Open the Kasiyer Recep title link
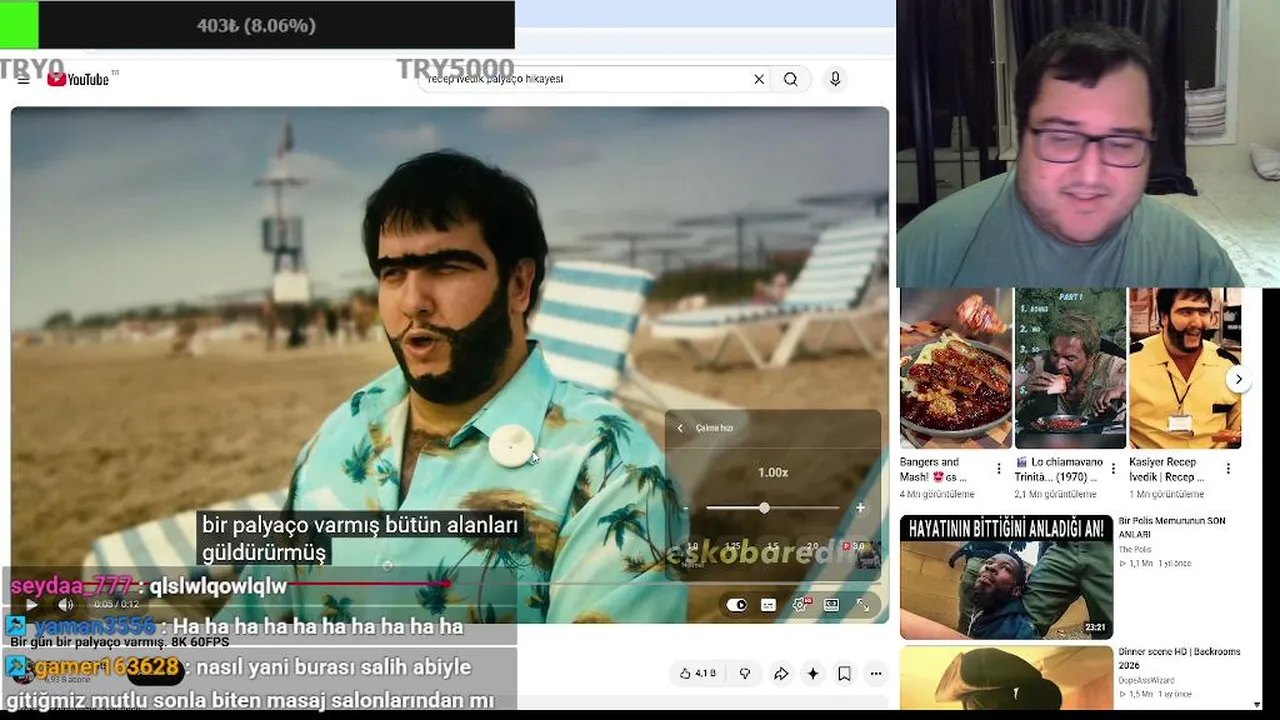 coord(1166,470)
